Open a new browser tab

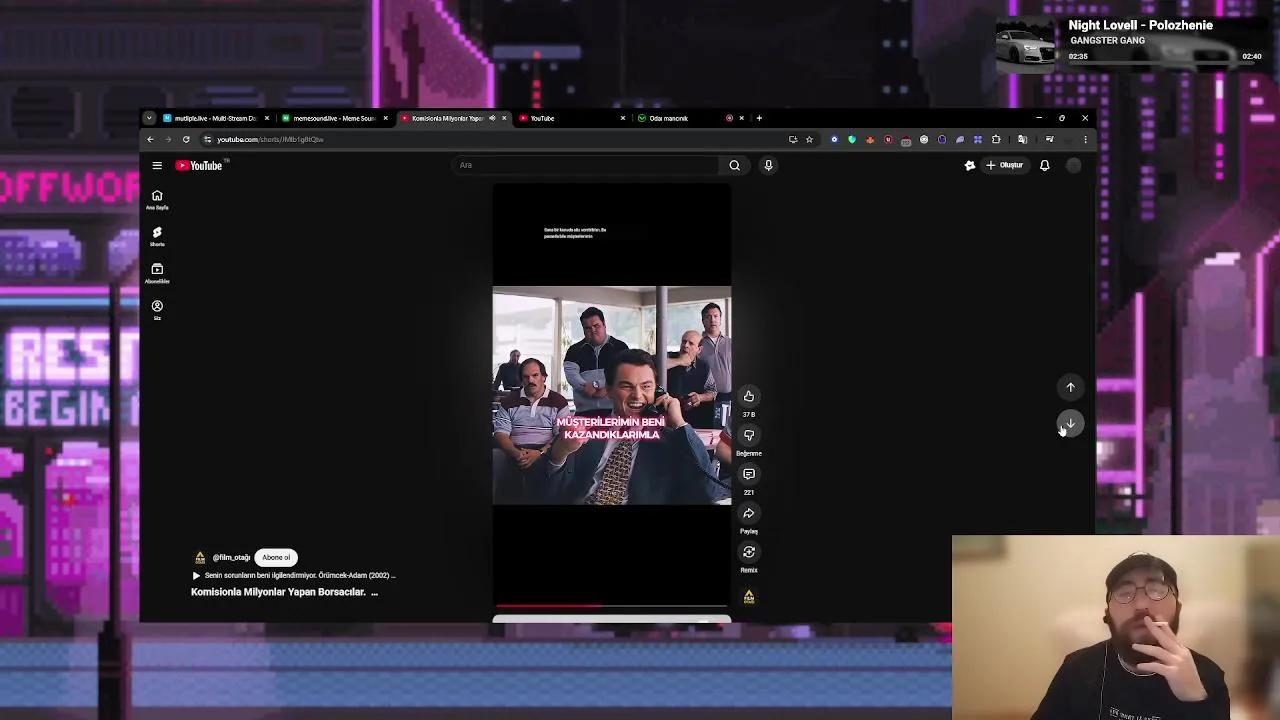coord(759,118)
